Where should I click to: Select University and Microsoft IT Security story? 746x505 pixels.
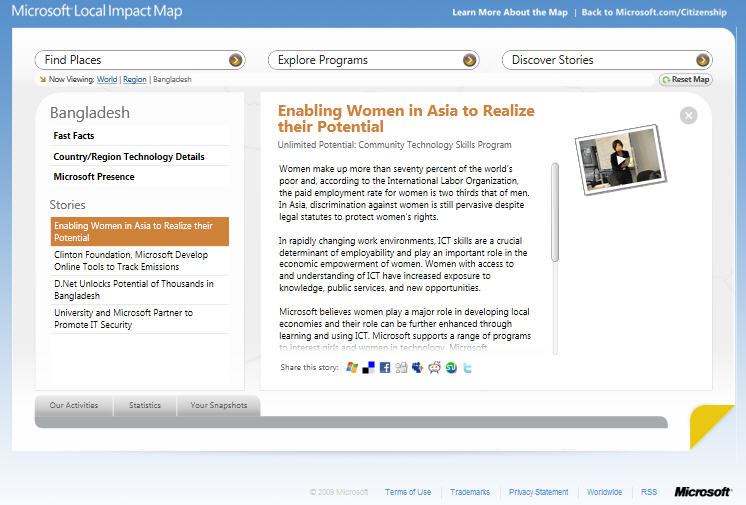coord(139,319)
